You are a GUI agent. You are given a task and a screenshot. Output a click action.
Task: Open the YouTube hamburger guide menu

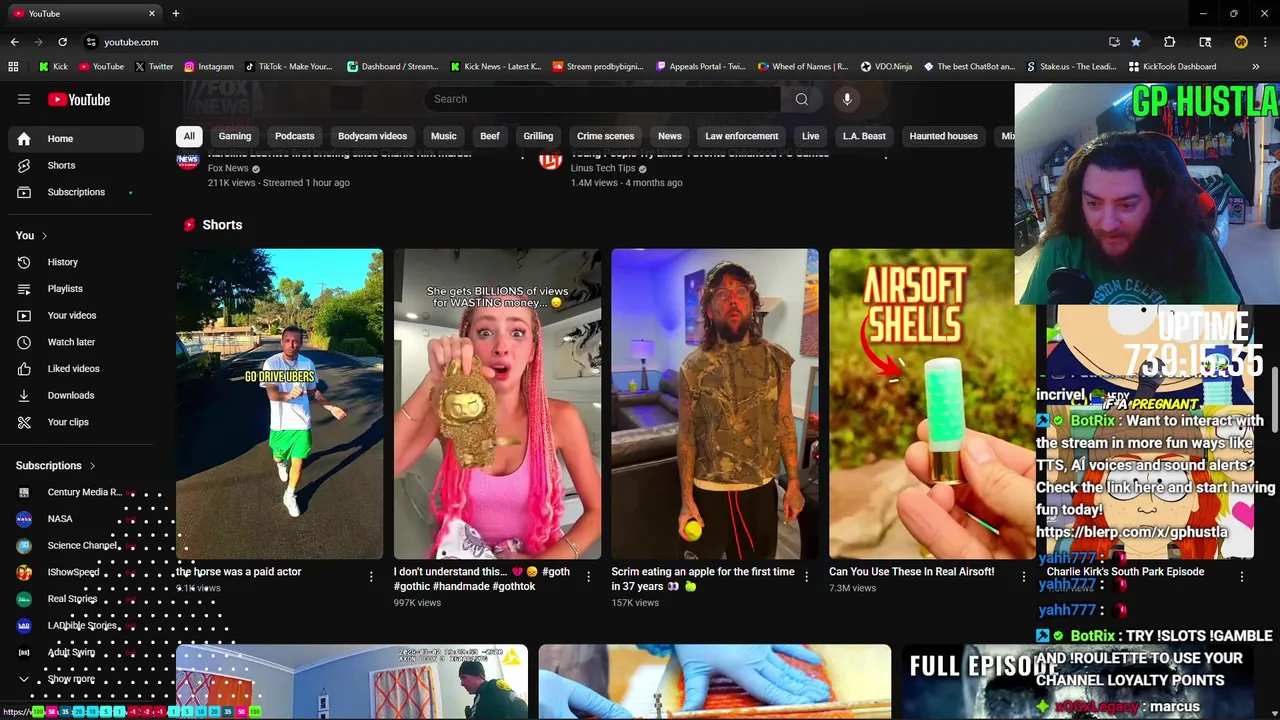click(x=24, y=99)
